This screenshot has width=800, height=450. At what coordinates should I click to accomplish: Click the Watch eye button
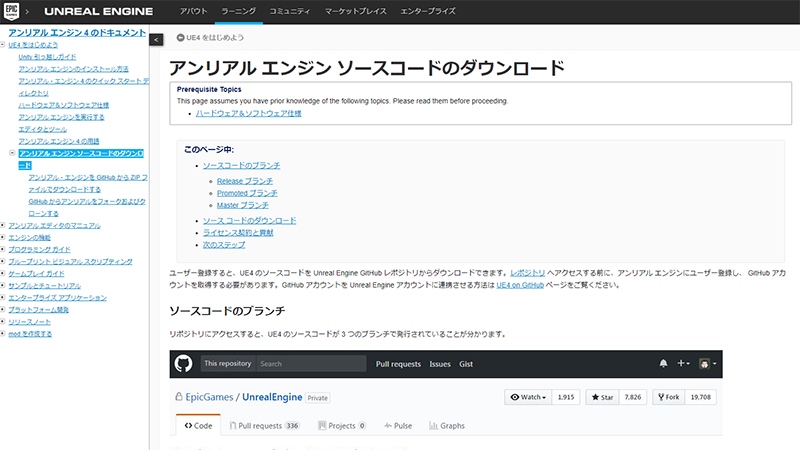(x=528, y=397)
